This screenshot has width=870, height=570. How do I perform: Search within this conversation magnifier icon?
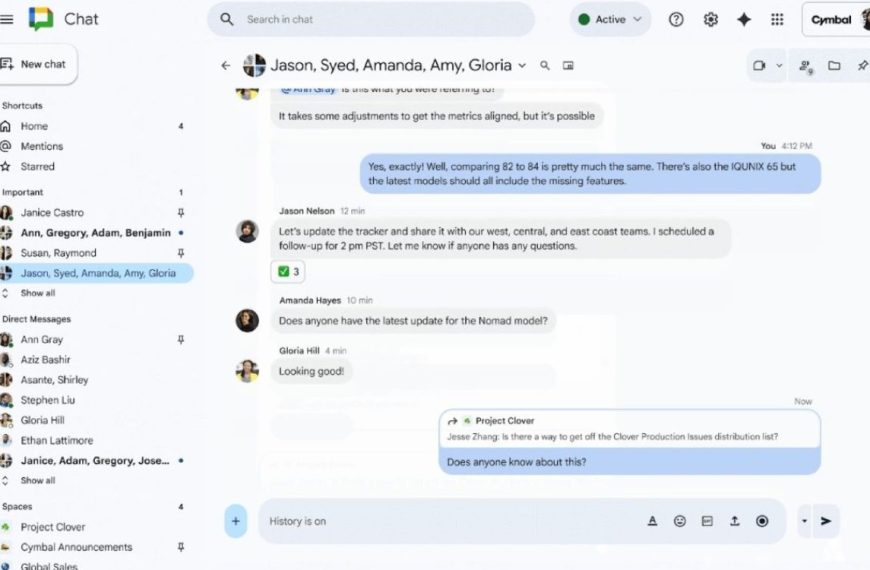tap(545, 65)
